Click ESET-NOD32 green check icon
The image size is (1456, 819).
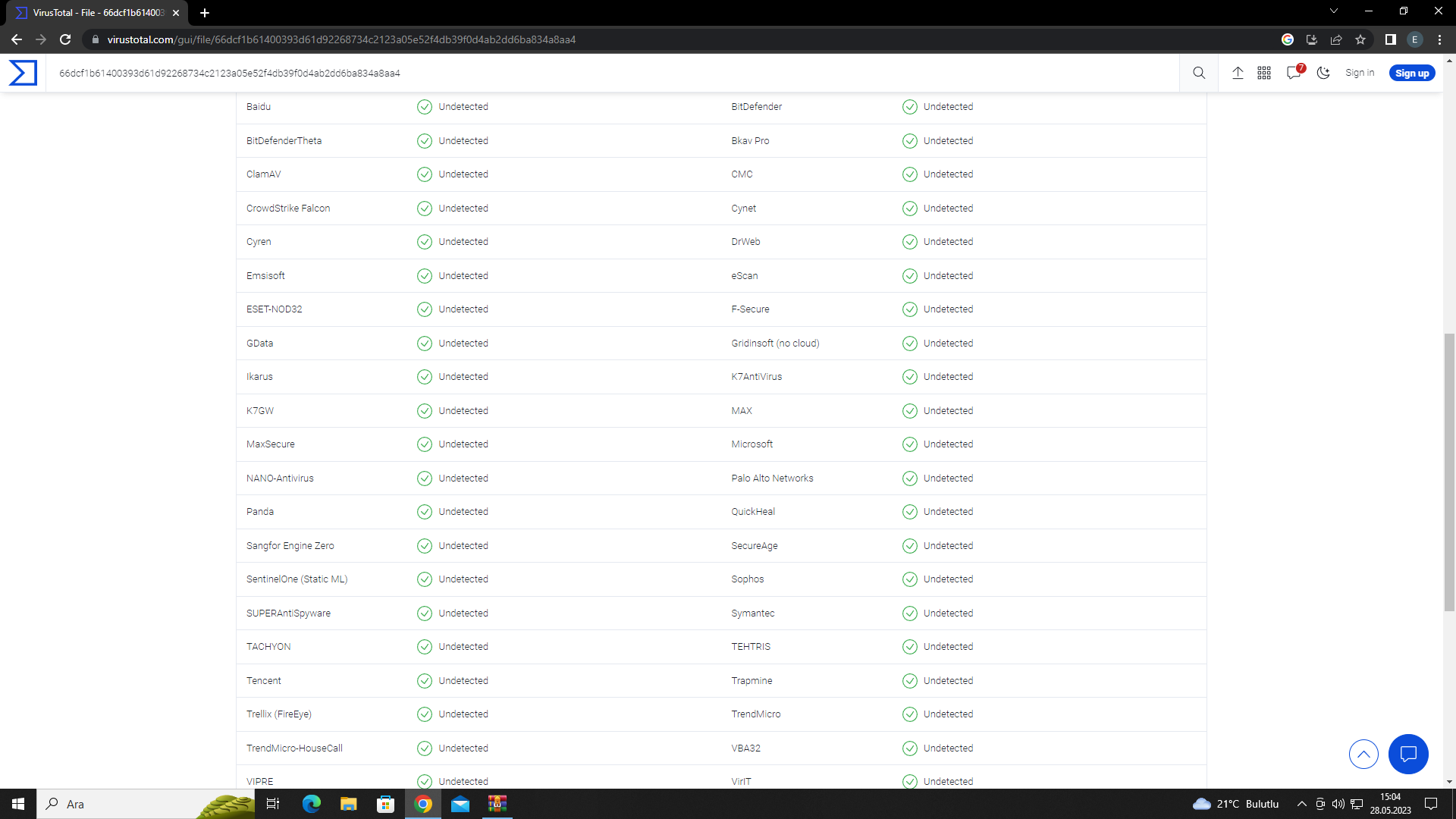coord(425,309)
